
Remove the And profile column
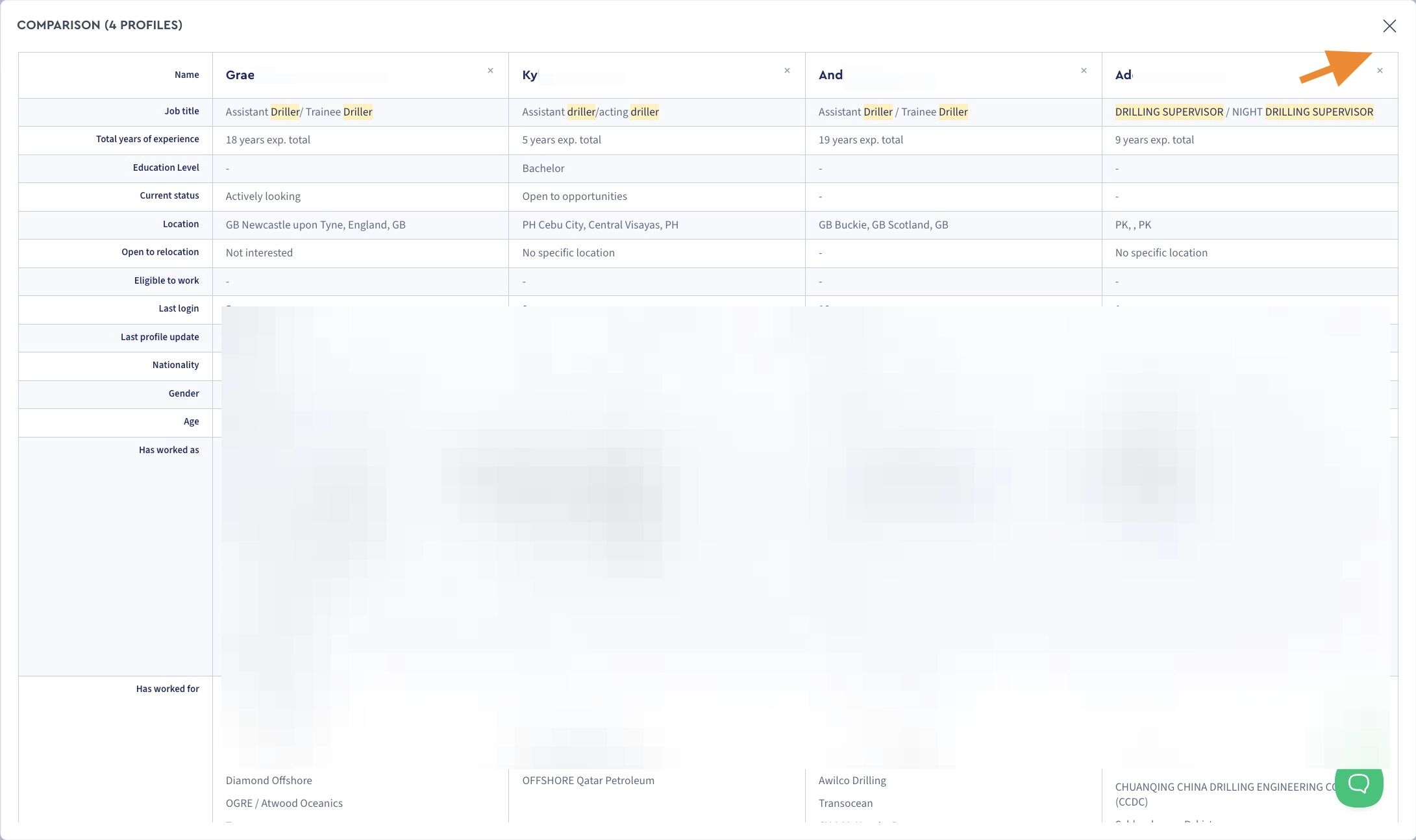point(1083,71)
